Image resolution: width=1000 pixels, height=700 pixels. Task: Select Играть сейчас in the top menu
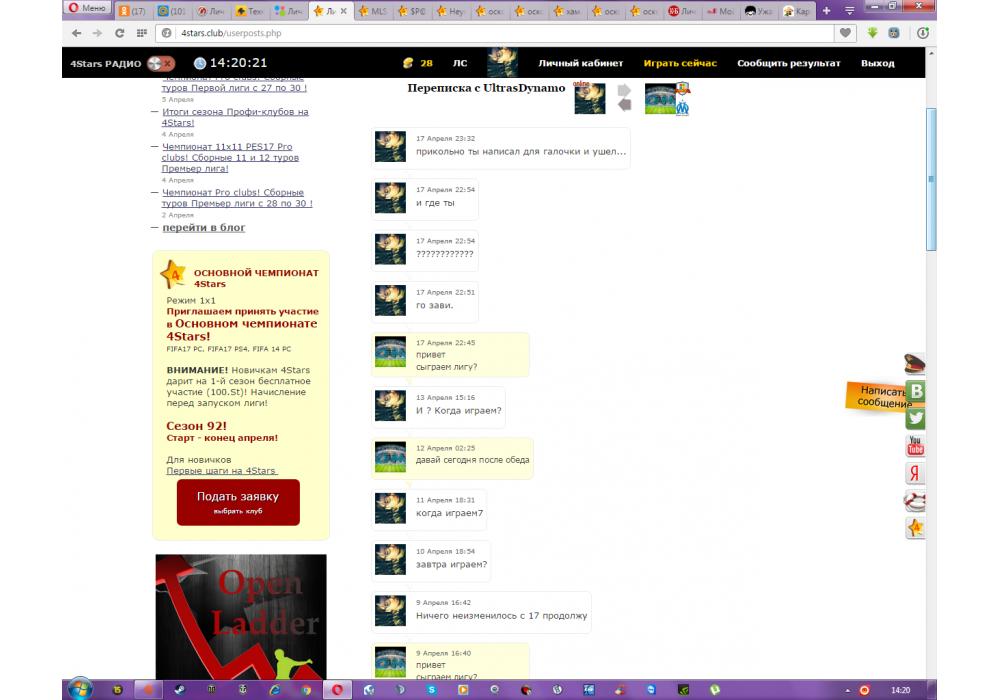click(x=680, y=63)
